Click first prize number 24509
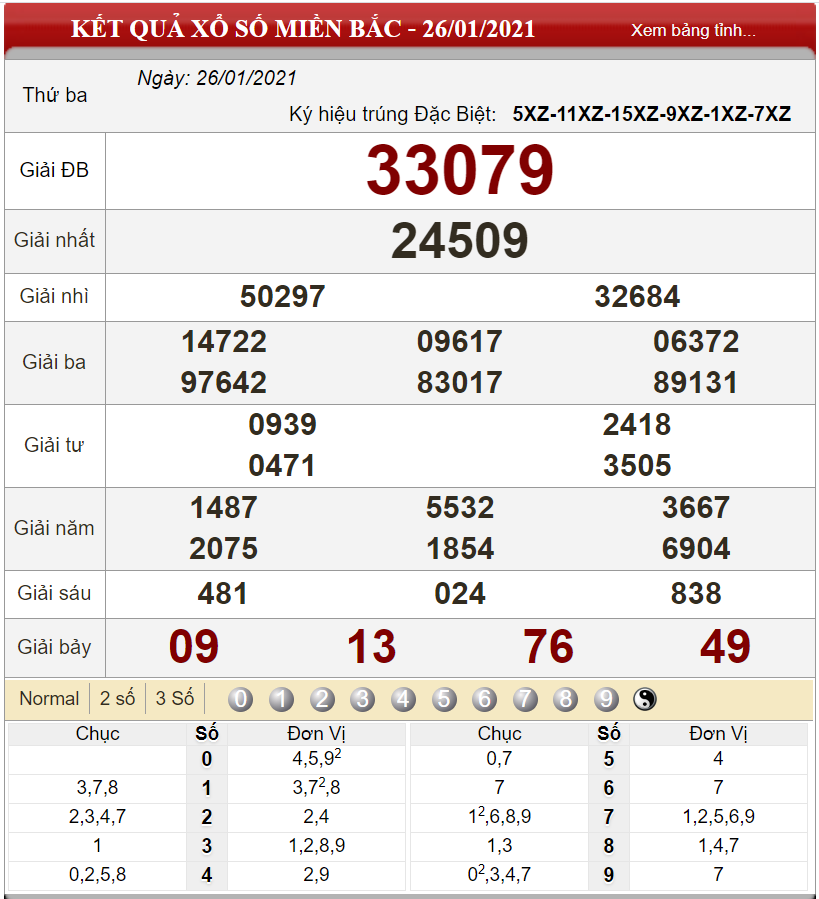 (460, 241)
